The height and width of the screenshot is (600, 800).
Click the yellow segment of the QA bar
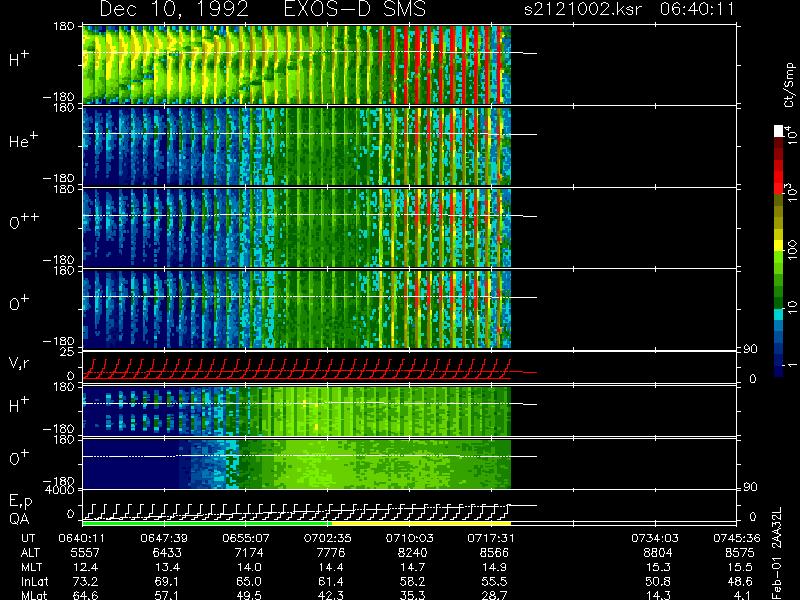point(421,523)
